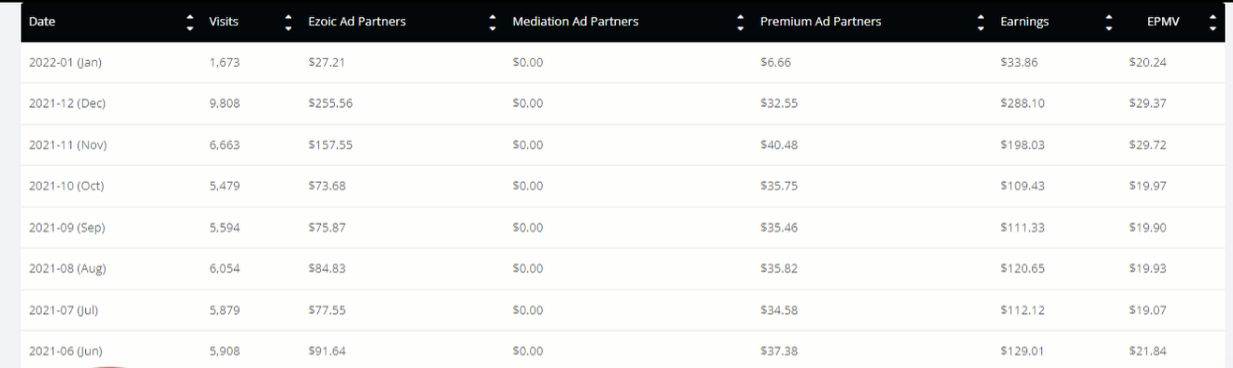1233x368 pixels.
Task: Select the 9,808 visits cell
Action: (x=223, y=104)
